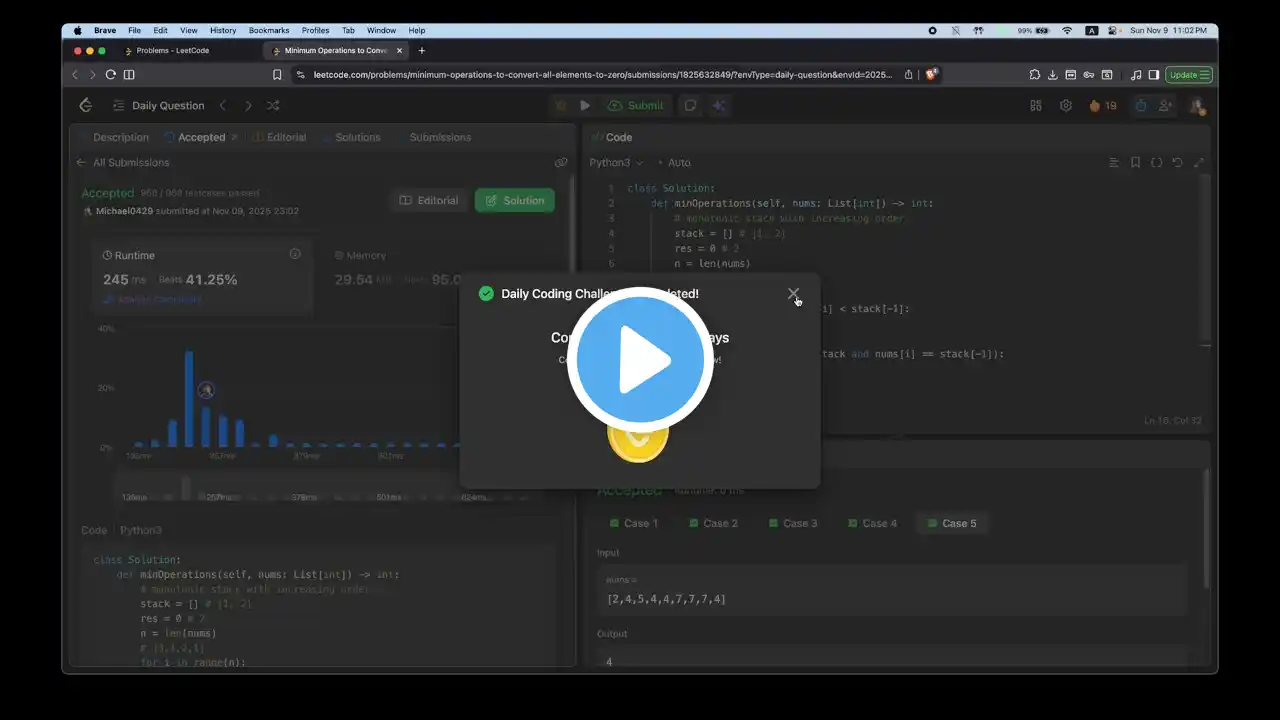The image size is (1280, 720).
Task: Click the Runtime info icon
Action: click(x=295, y=254)
